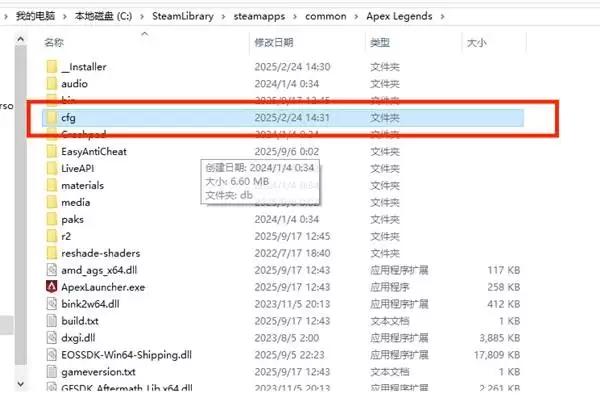The height and width of the screenshot is (393, 600).
Task: Go to 本地磁盘 (C:) breadcrumb
Action: (103, 16)
